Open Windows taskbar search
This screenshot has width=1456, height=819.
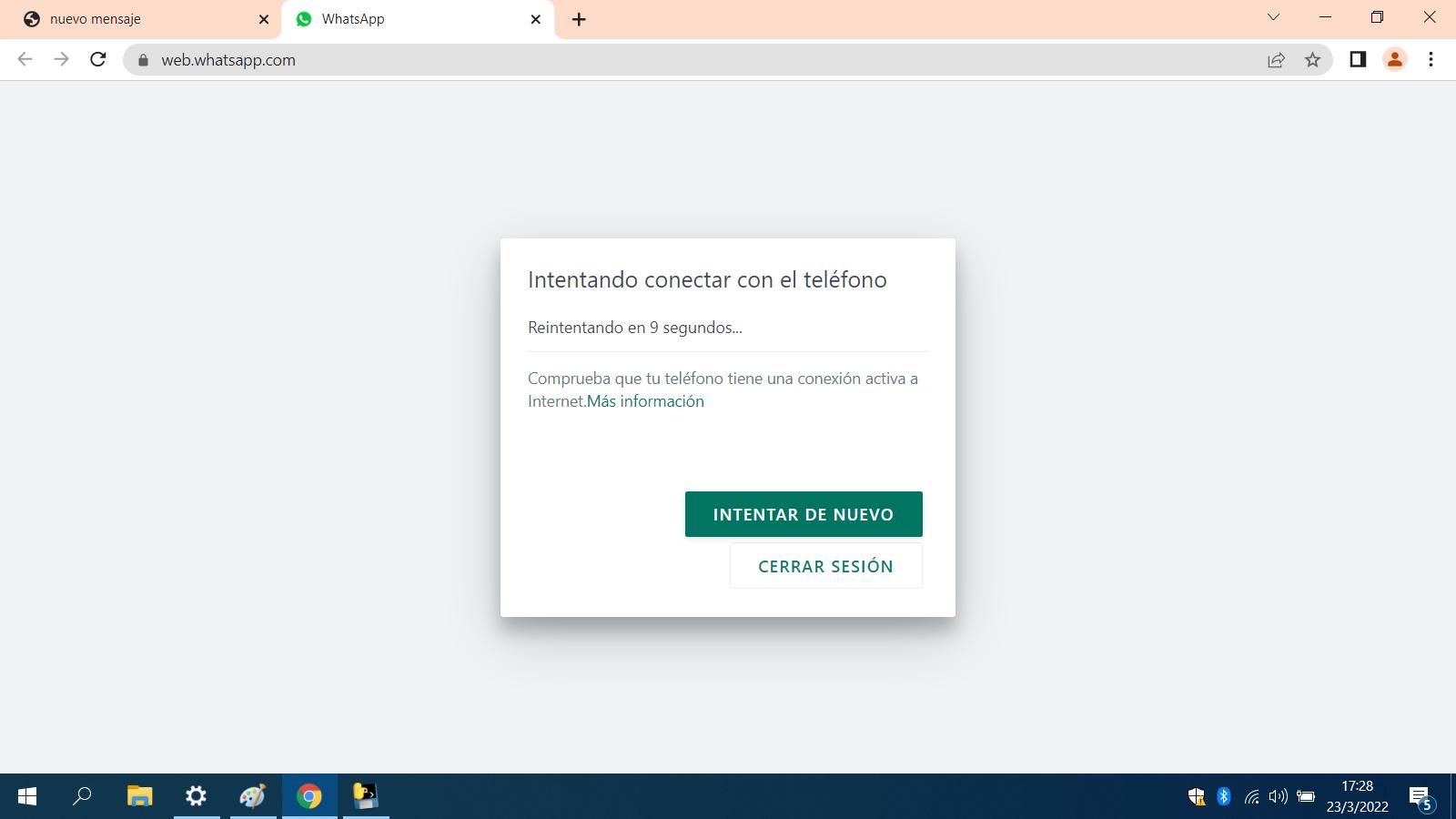point(82,796)
